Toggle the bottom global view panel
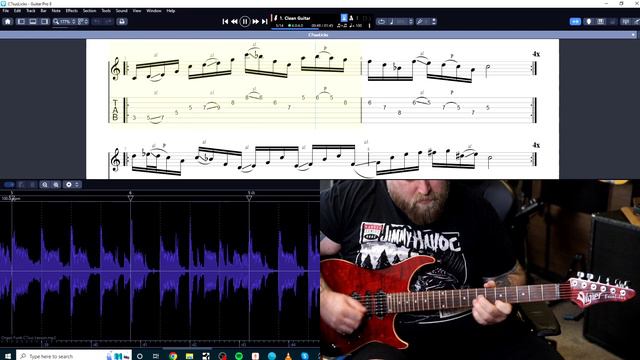Screen dimensions: 640x360 (x=33, y=21)
